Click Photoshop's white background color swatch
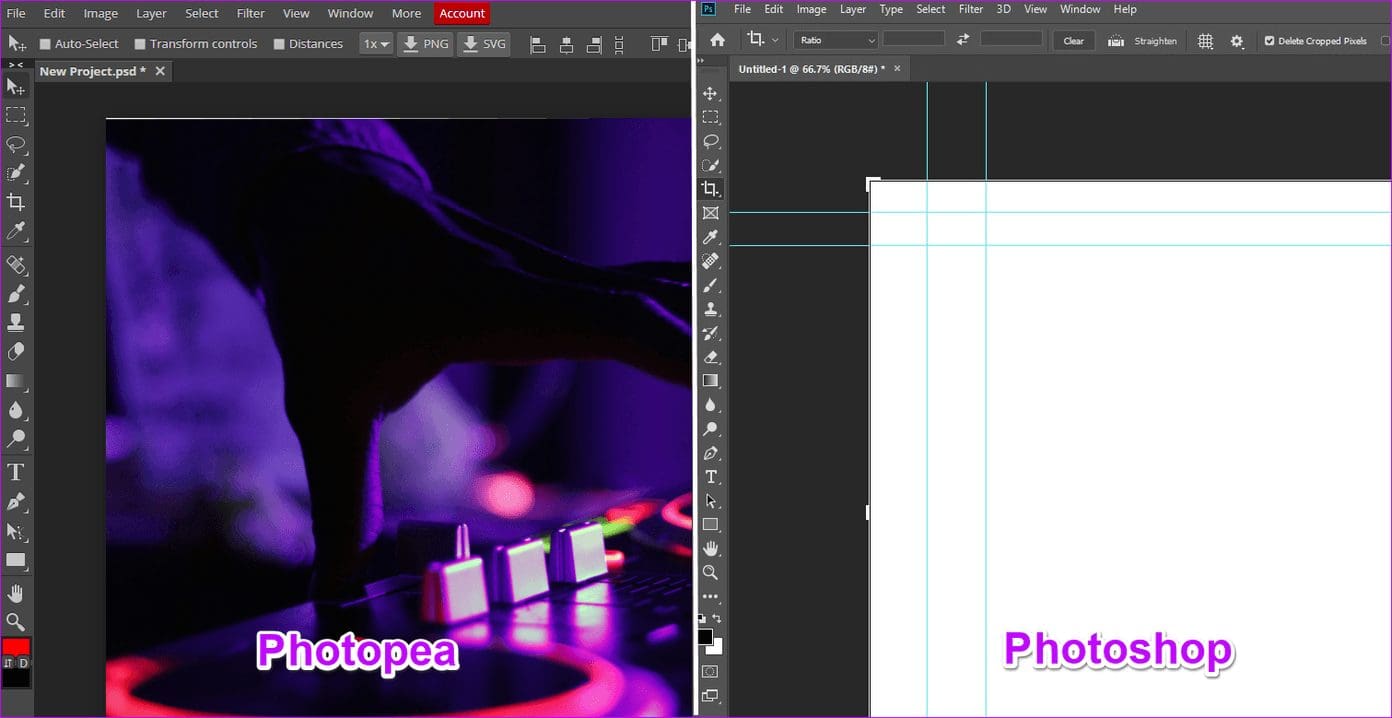 716,647
